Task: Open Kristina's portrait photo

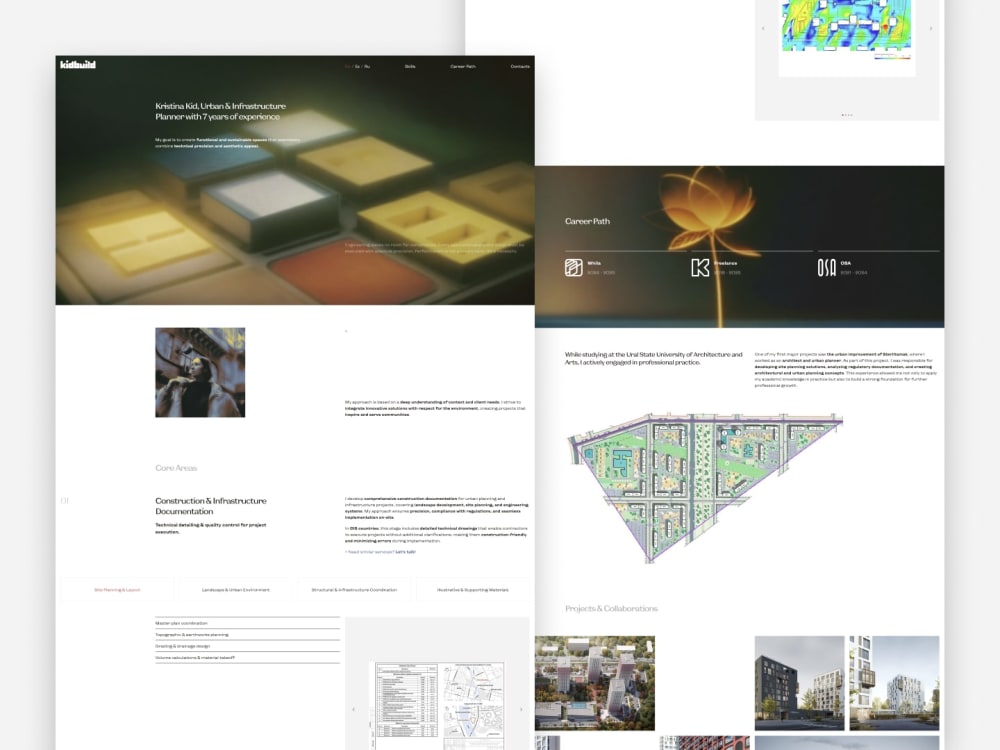Action: coord(200,372)
